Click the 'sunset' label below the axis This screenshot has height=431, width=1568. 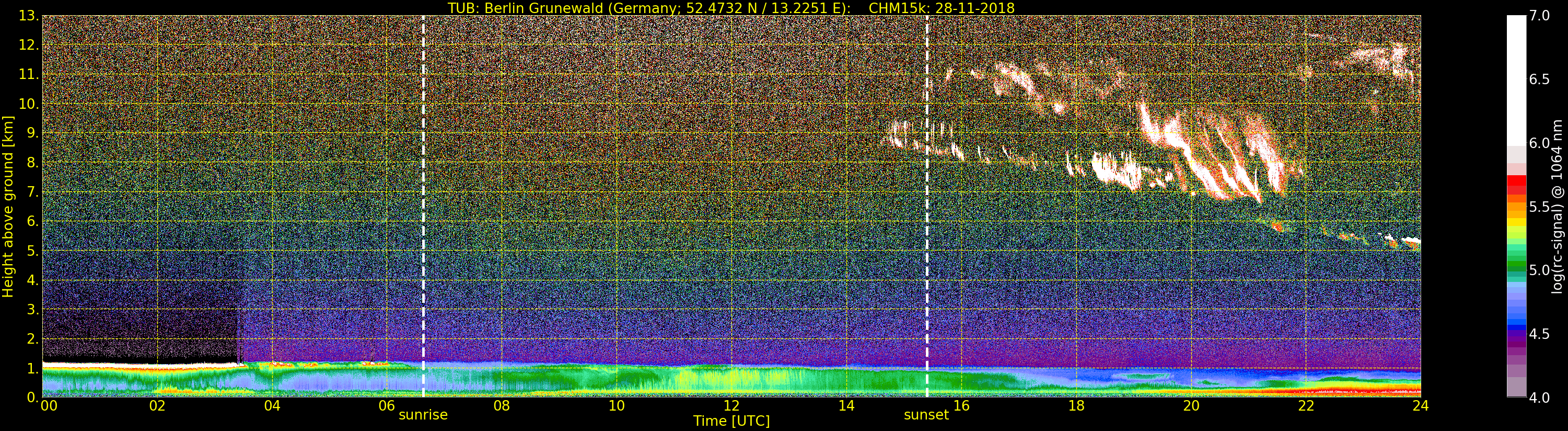click(926, 415)
